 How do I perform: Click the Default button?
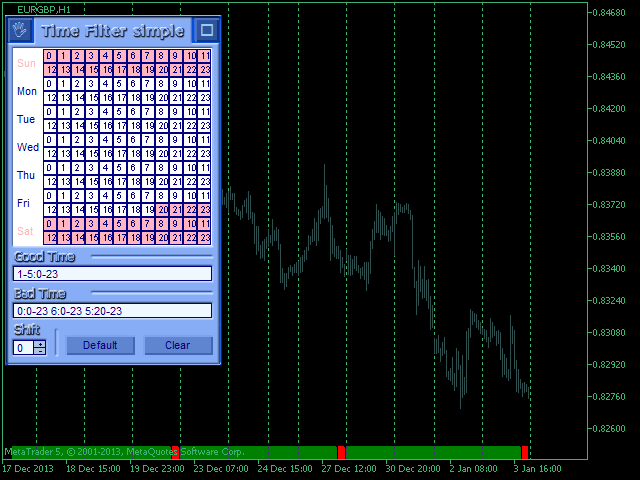click(x=100, y=345)
